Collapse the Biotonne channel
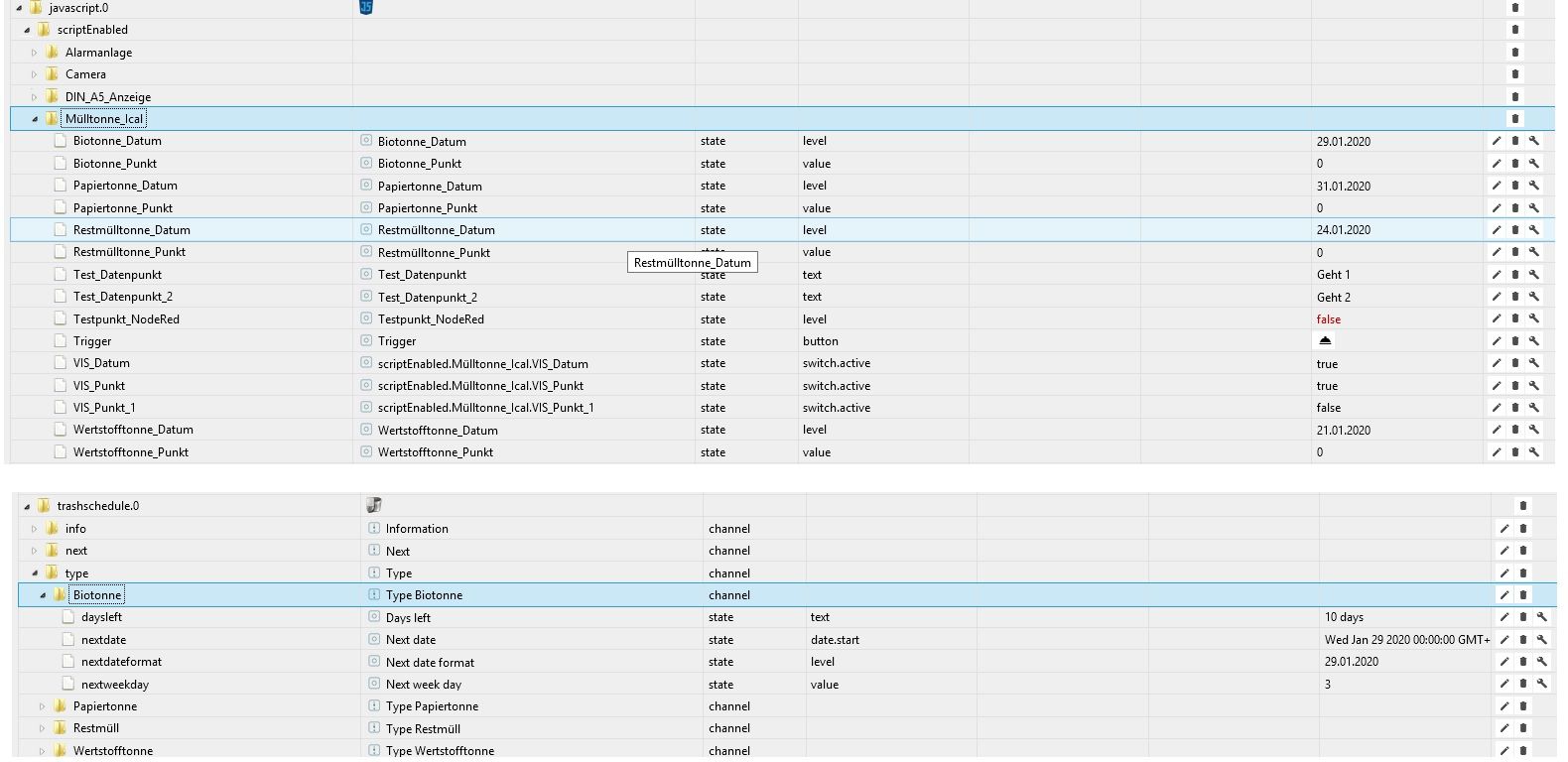 click(43, 595)
